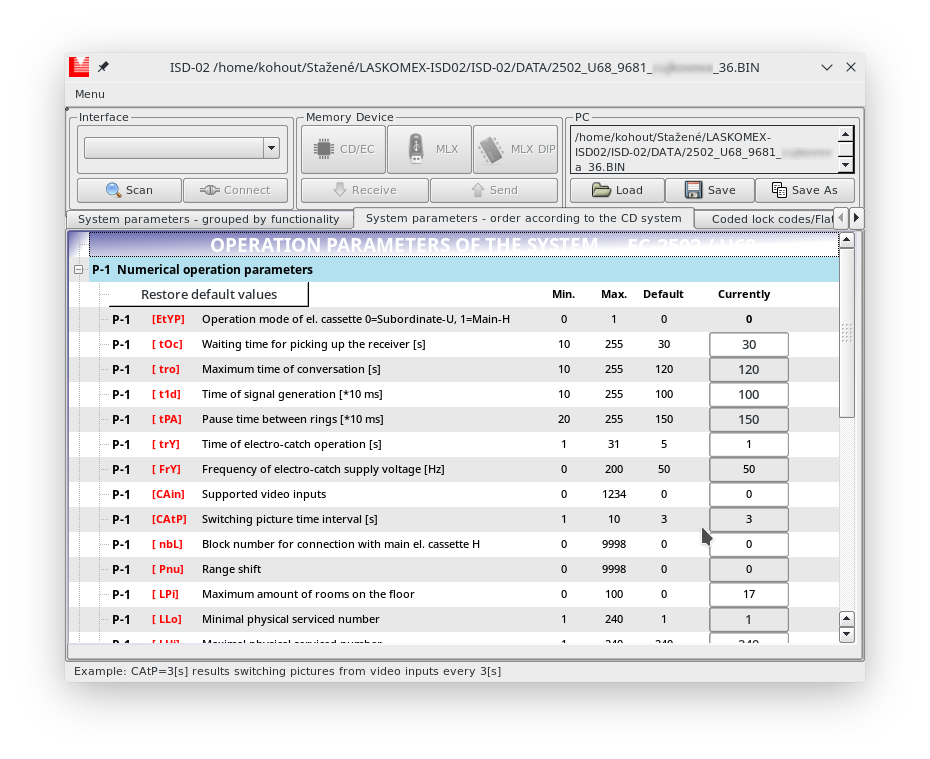Click the tabs left-arrow scroll button
930x759 pixels.
pos(840,218)
